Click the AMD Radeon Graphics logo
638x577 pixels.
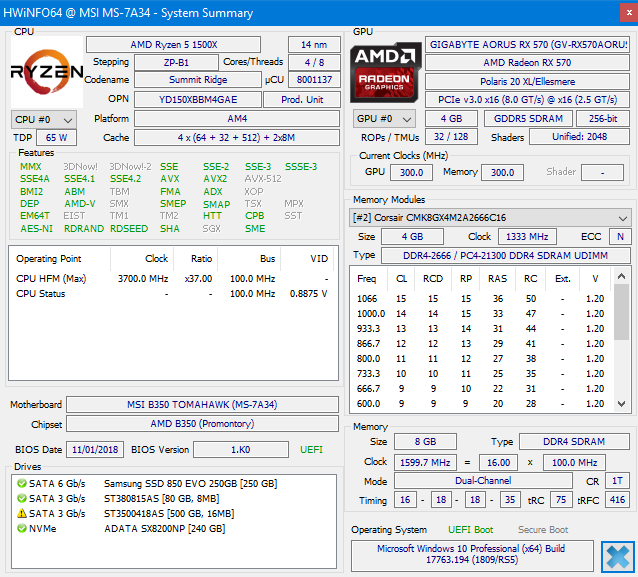pos(385,72)
